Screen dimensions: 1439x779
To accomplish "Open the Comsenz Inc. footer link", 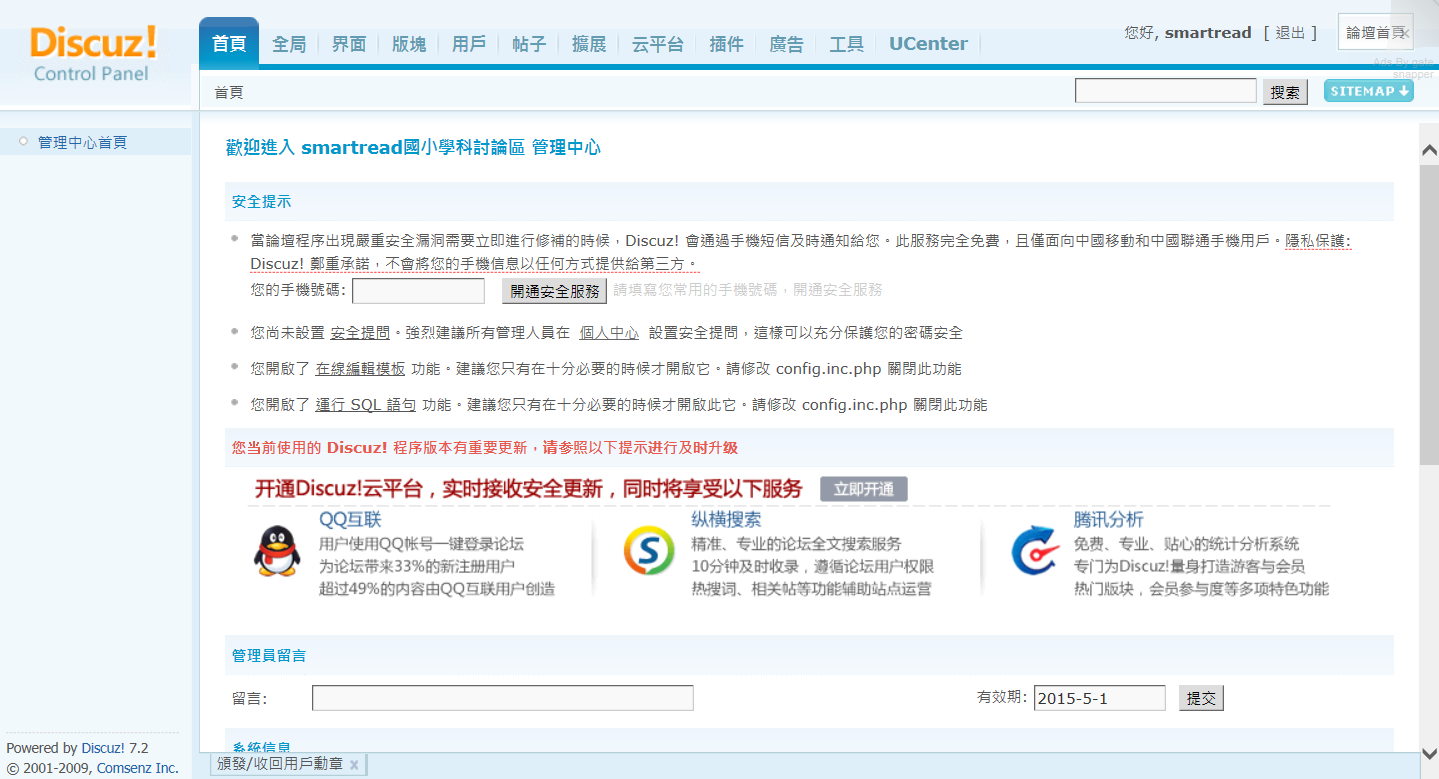I will 138,768.
